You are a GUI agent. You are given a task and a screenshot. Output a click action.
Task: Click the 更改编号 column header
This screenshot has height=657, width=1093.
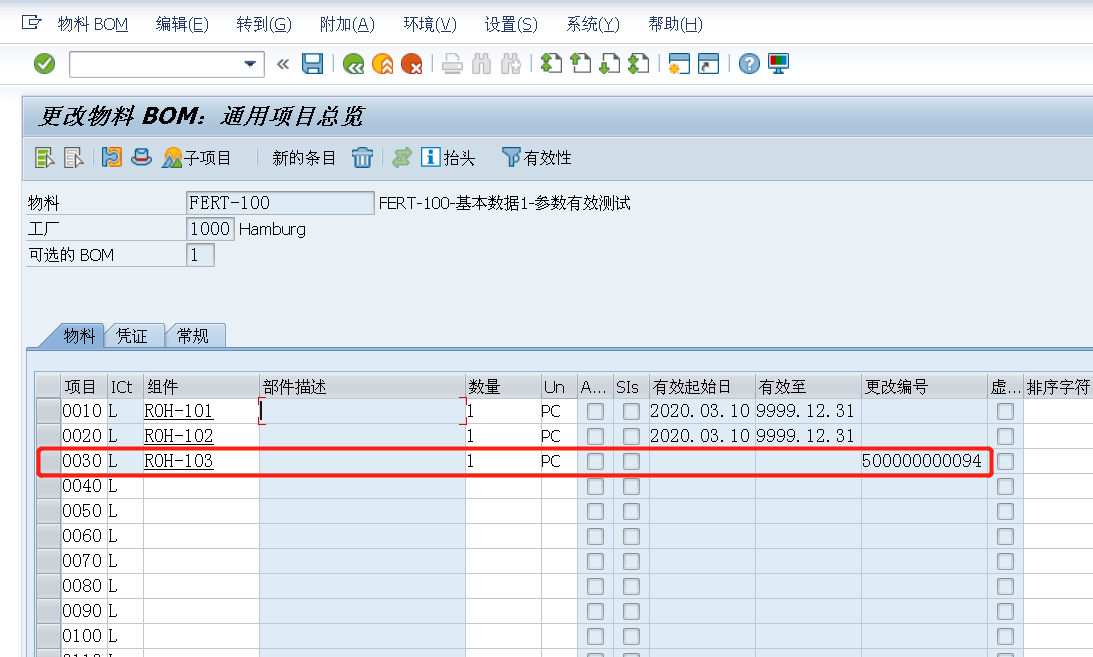(924, 386)
